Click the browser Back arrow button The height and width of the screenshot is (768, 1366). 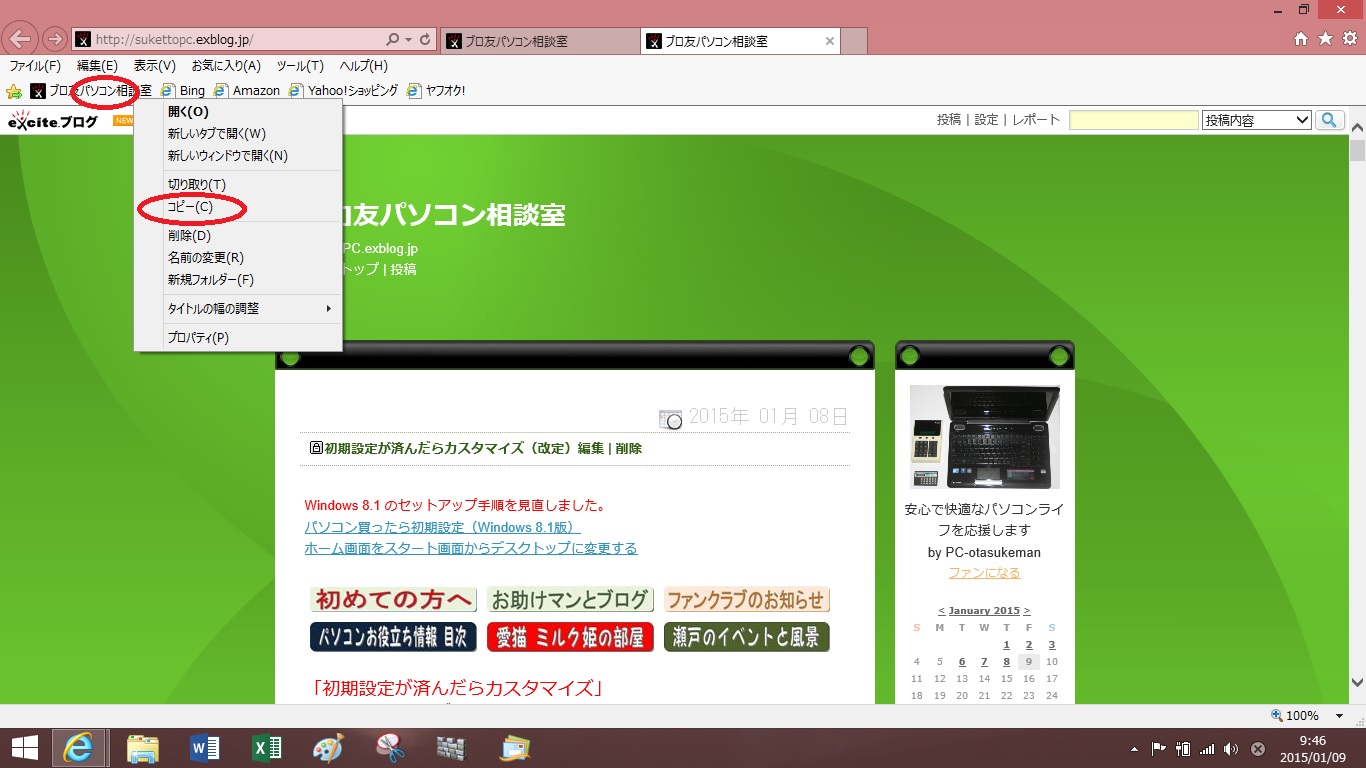tap(21, 40)
